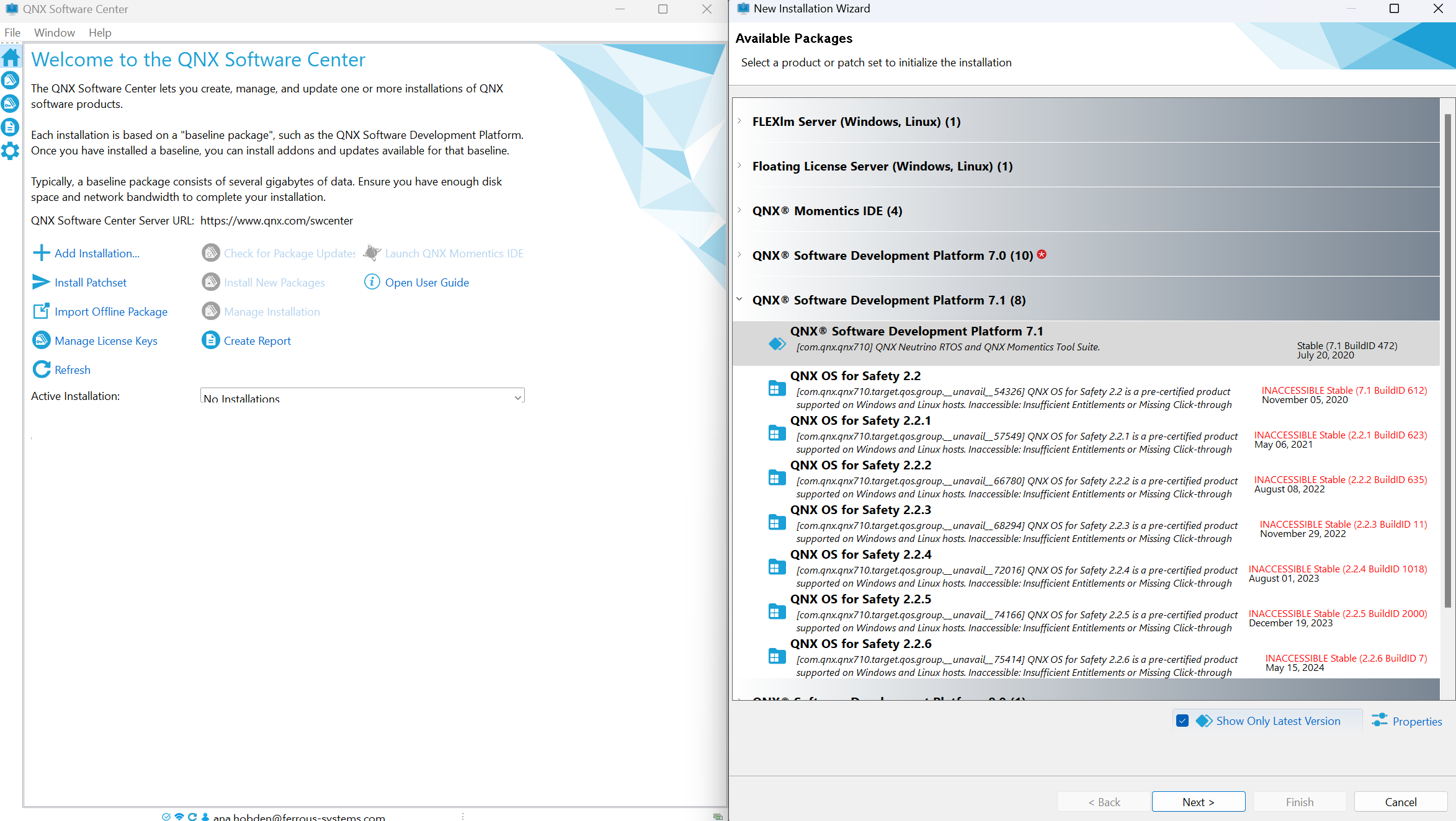Screen dimensions: 1456x821
Task: Expand FLEXlm Server Windows Linux group
Action: pyautogui.click(x=740, y=120)
